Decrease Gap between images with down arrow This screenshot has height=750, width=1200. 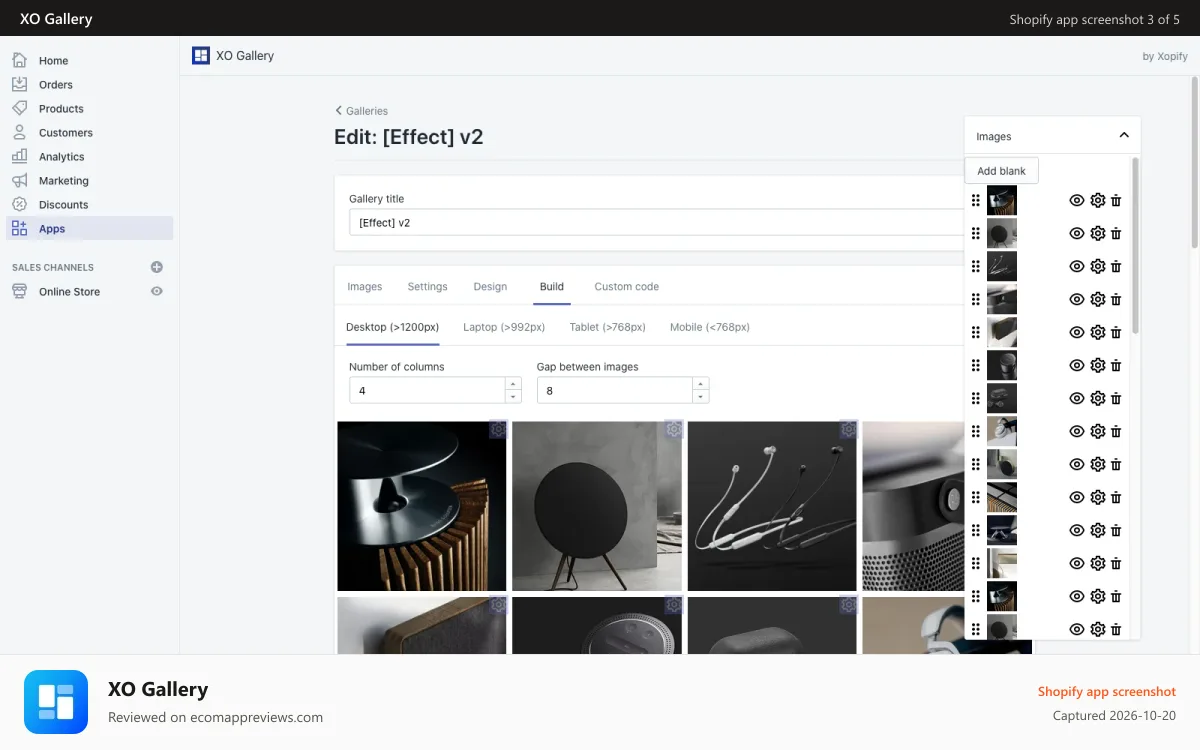pyautogui.click(x=701, y=396)
